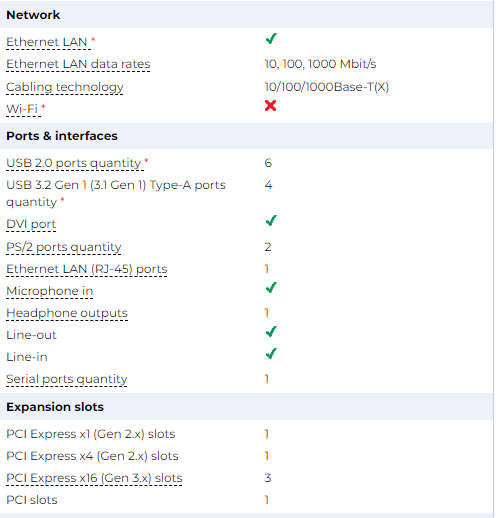Click the red X icon for Wi-Fi
Viewport: 504px width, 518px height.
(270, 106)
